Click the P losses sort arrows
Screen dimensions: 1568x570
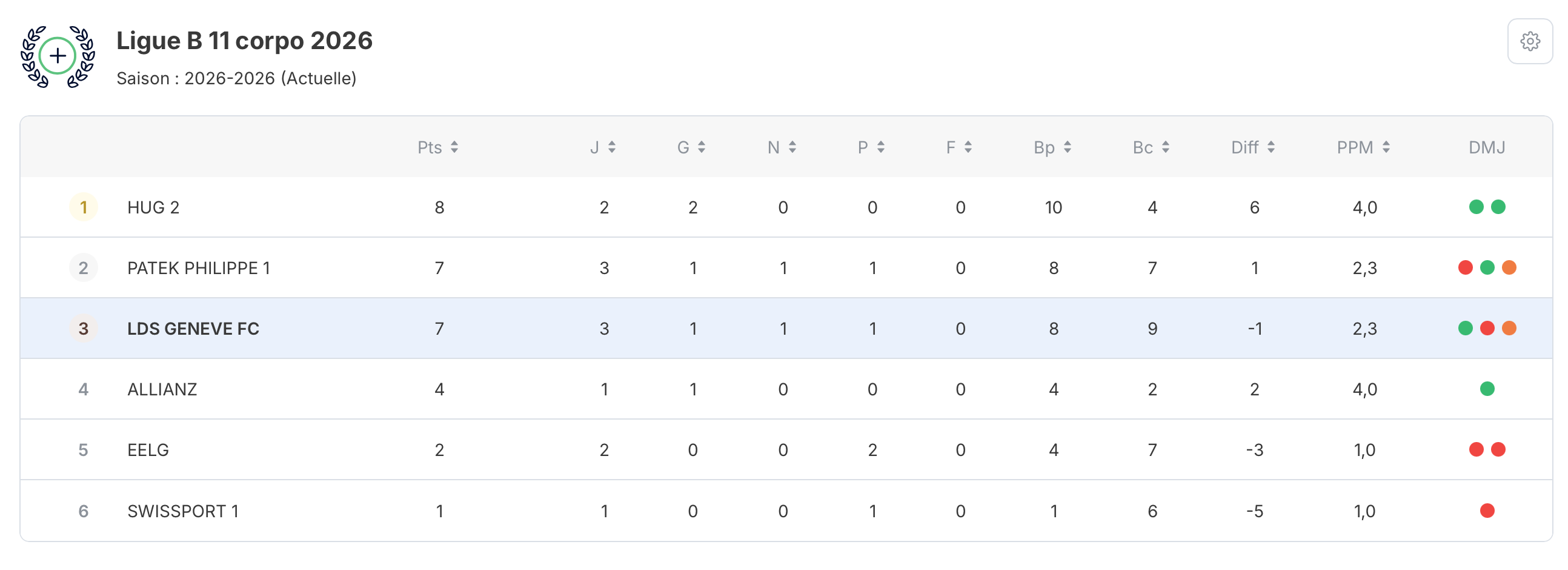coord(881,147)
